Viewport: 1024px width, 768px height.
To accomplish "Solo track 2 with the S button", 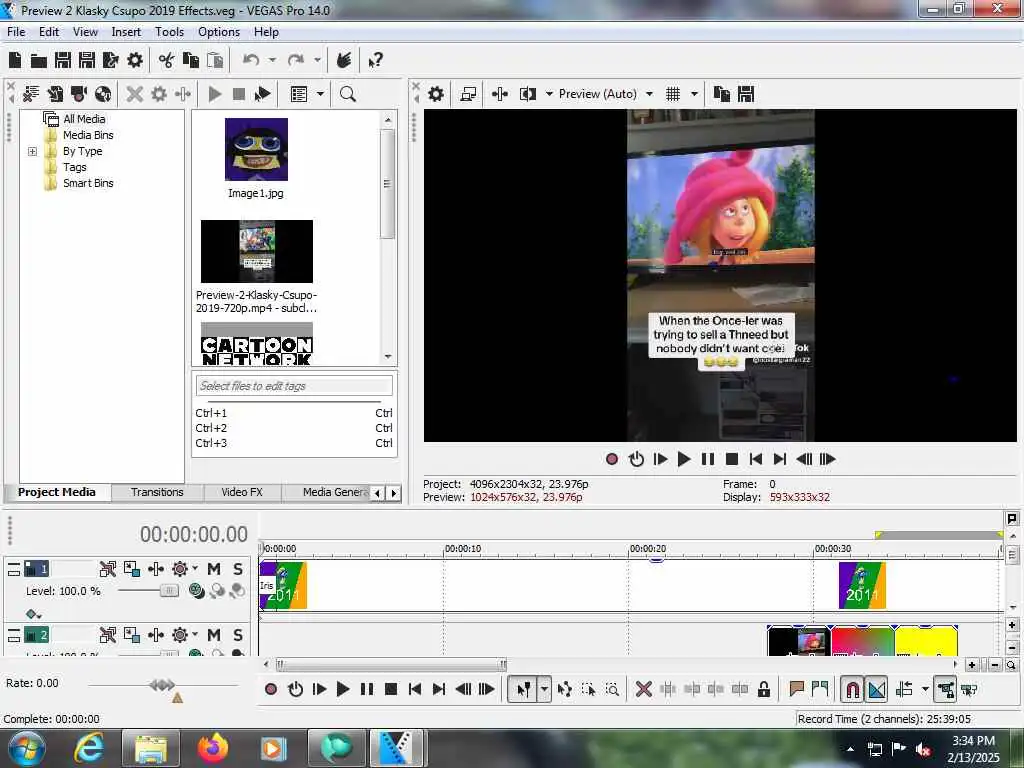I will [238, 635].
